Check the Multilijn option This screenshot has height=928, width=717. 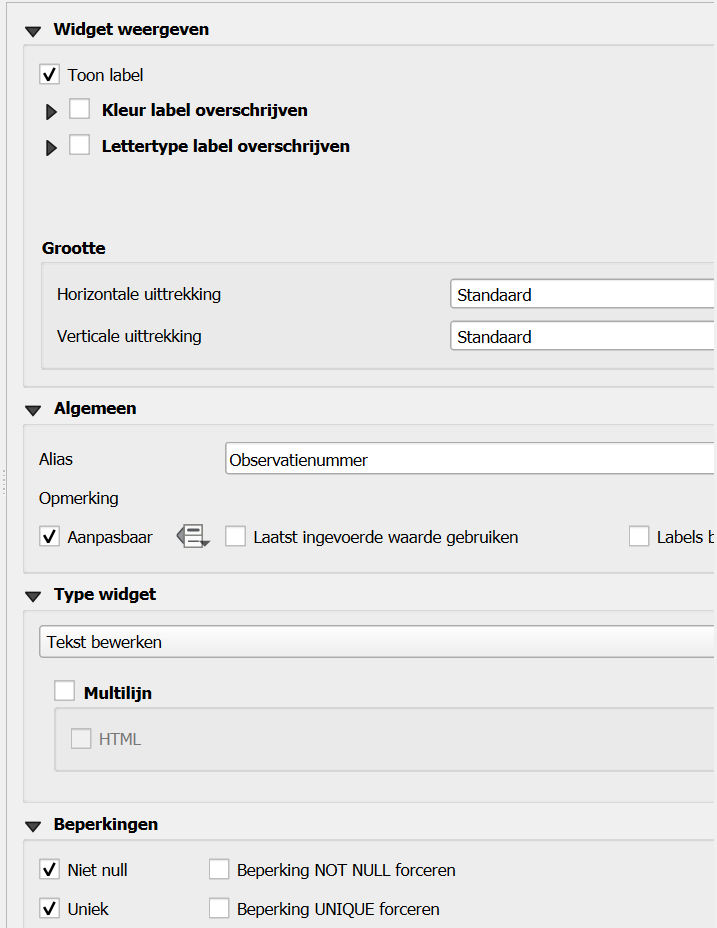click(65, 692)
